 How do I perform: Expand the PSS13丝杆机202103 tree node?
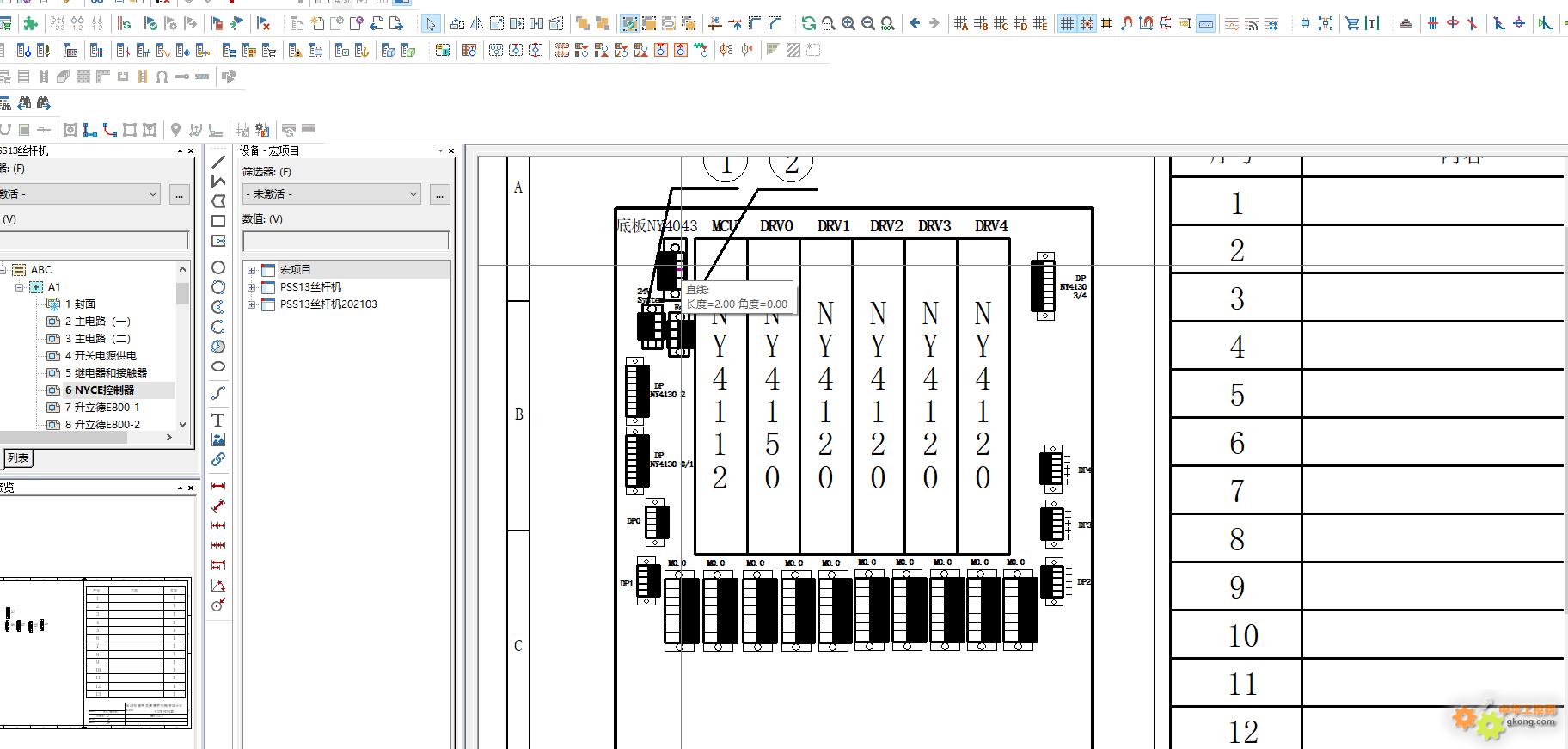[251, 304]
